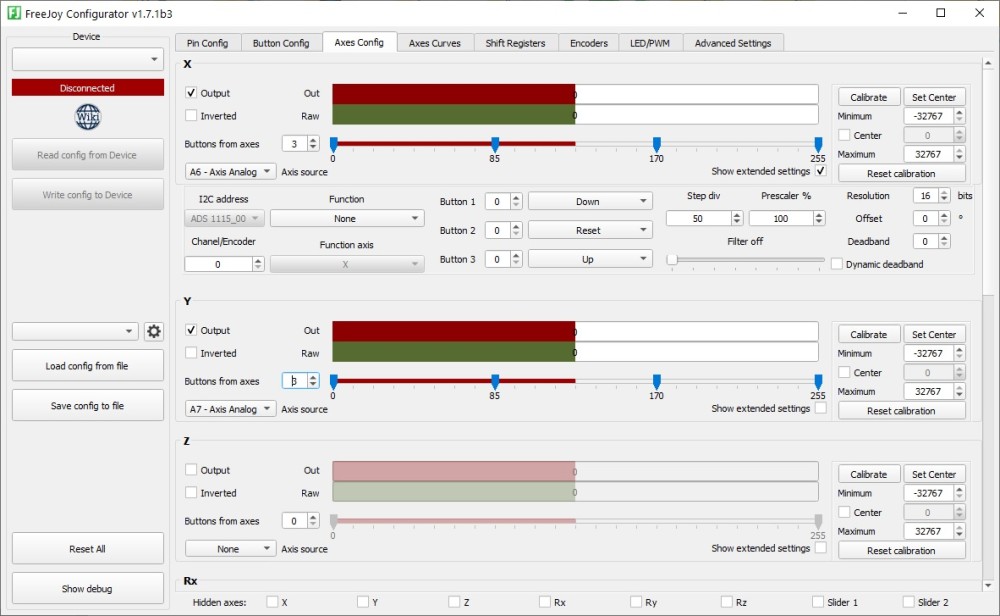Enable Output checkbox for Z axis
The width and height of the screenshot is (1000, 616).
pyautogui.click(x=191, y=470)
